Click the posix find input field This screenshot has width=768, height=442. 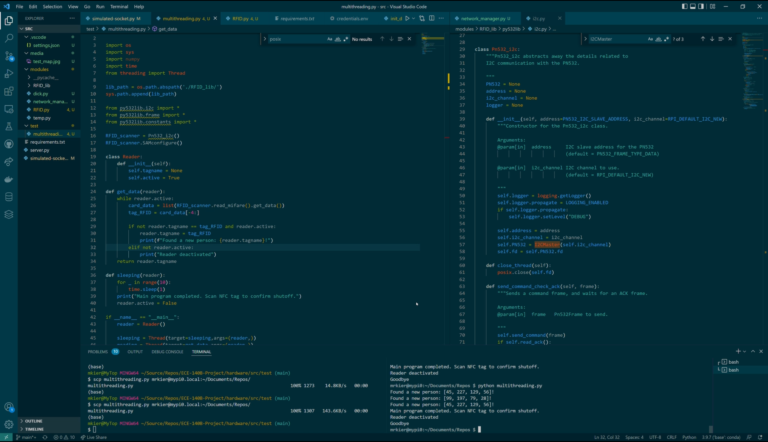coord(290,39)
